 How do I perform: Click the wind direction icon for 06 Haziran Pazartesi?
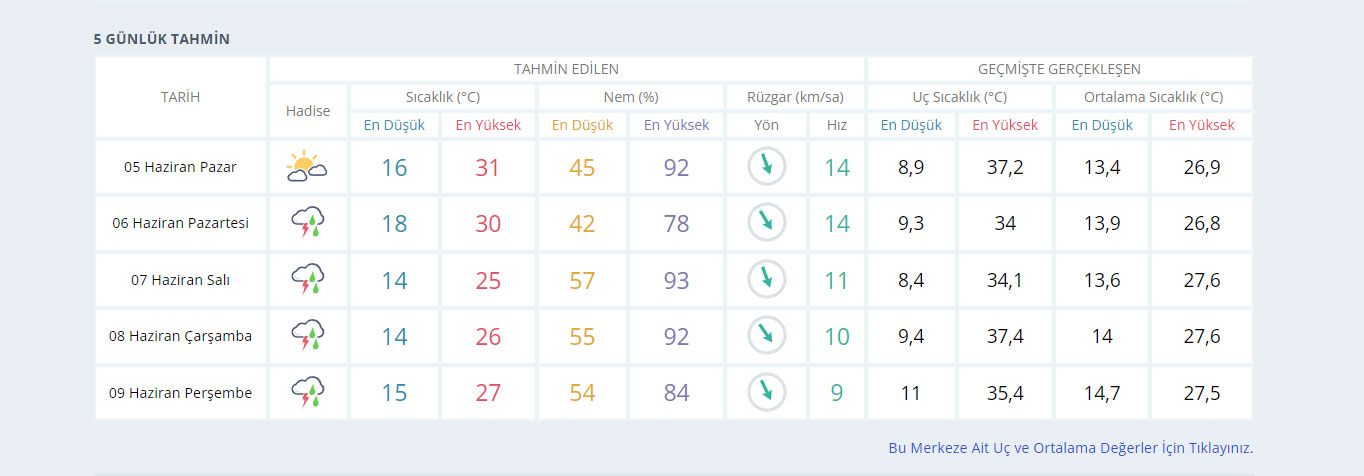click(766, 223)
